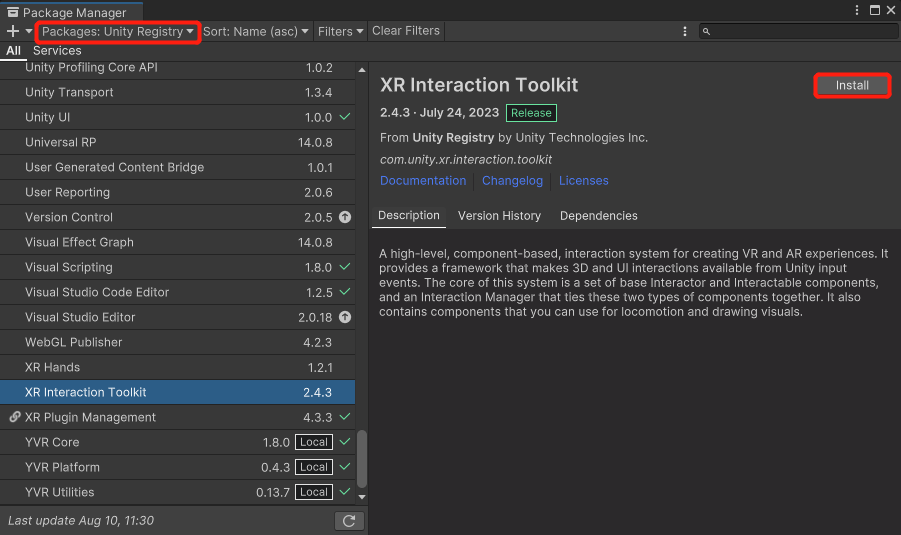Screen dimensions: 901x535
Task: Select the Visual Scripting package row
Action: pos(178,267)
